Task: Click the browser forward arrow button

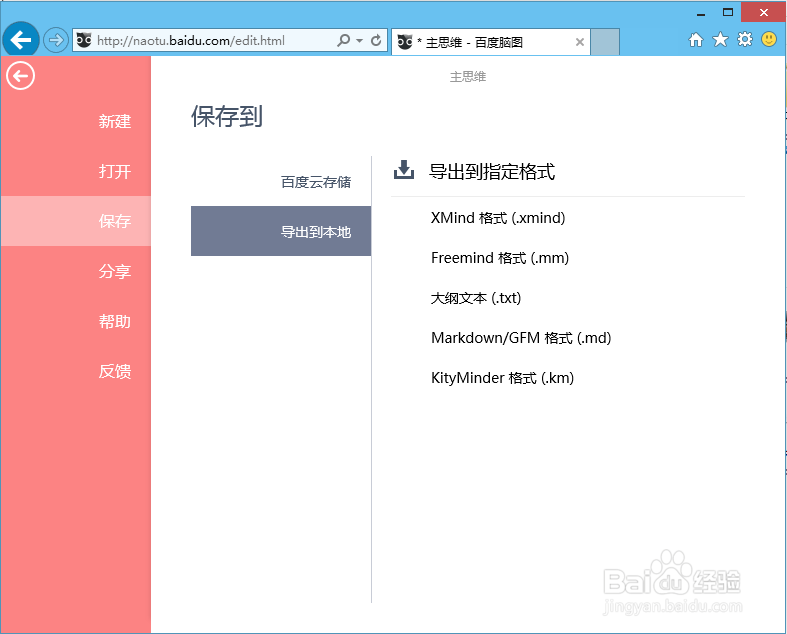Action: (55, 40)
